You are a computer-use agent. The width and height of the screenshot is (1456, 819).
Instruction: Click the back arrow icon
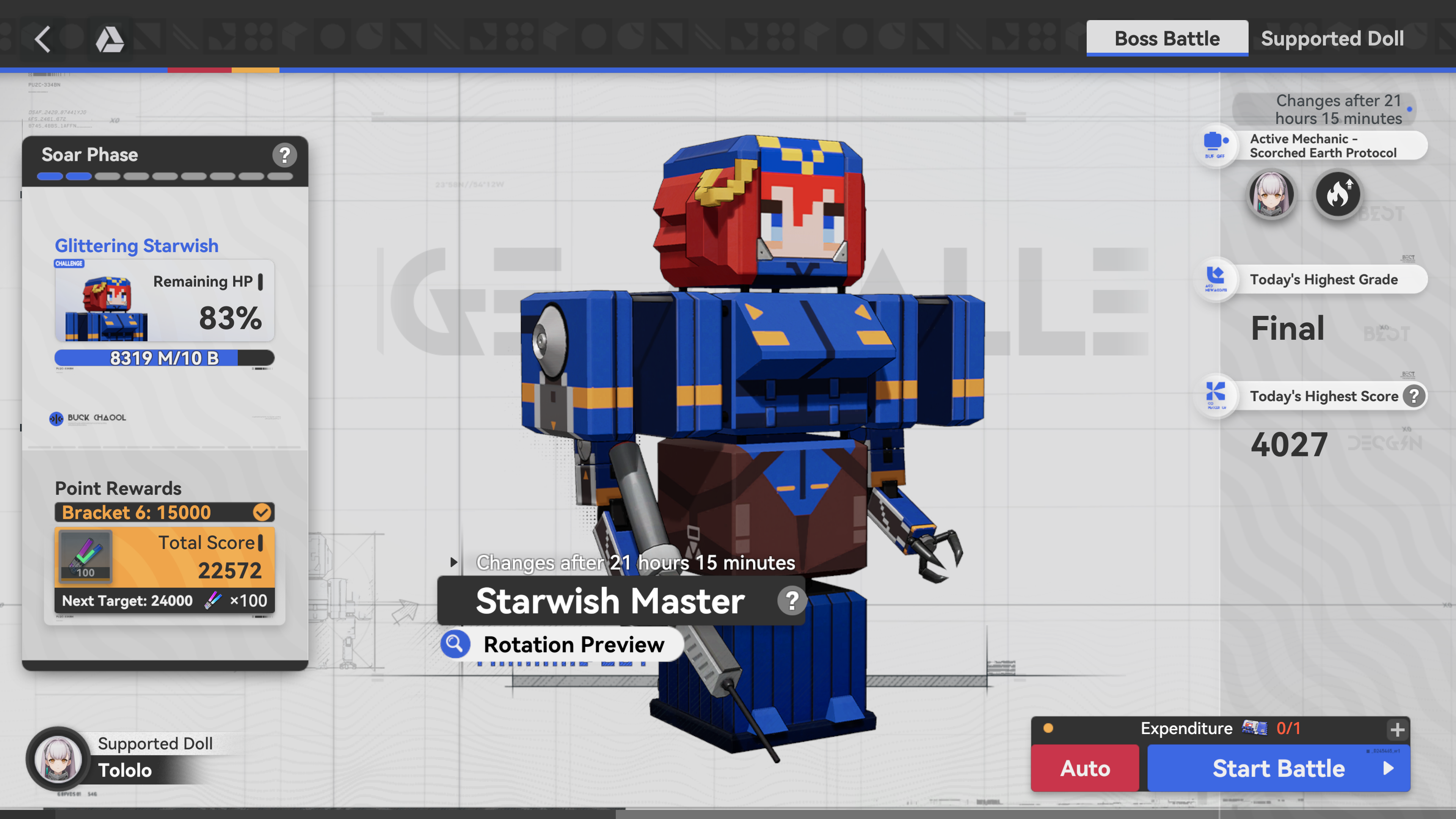click(42, 39)
